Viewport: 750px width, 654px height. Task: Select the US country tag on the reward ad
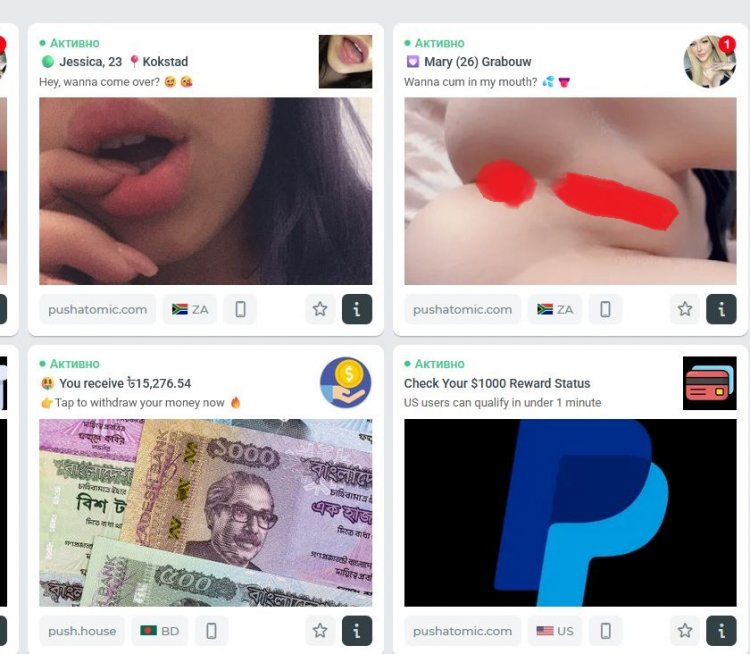[x=555, y=631]
